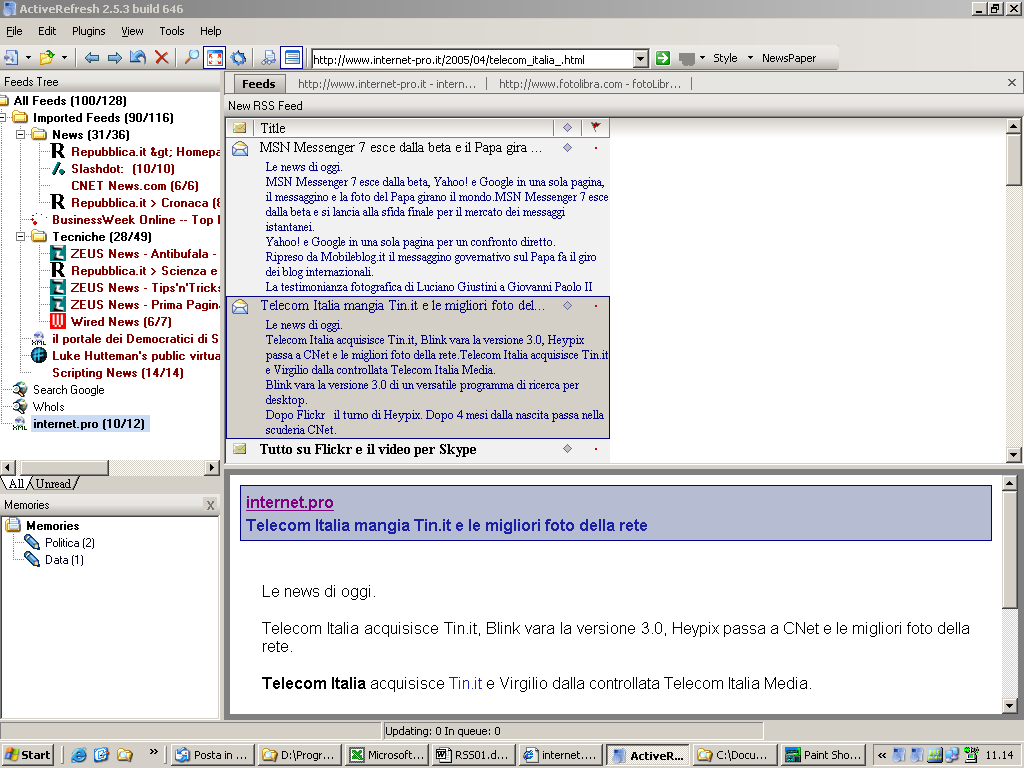The width and height of the screenshot is (1024, 768).
Task: Click the new feed document icon
Action: pos(11,58)
